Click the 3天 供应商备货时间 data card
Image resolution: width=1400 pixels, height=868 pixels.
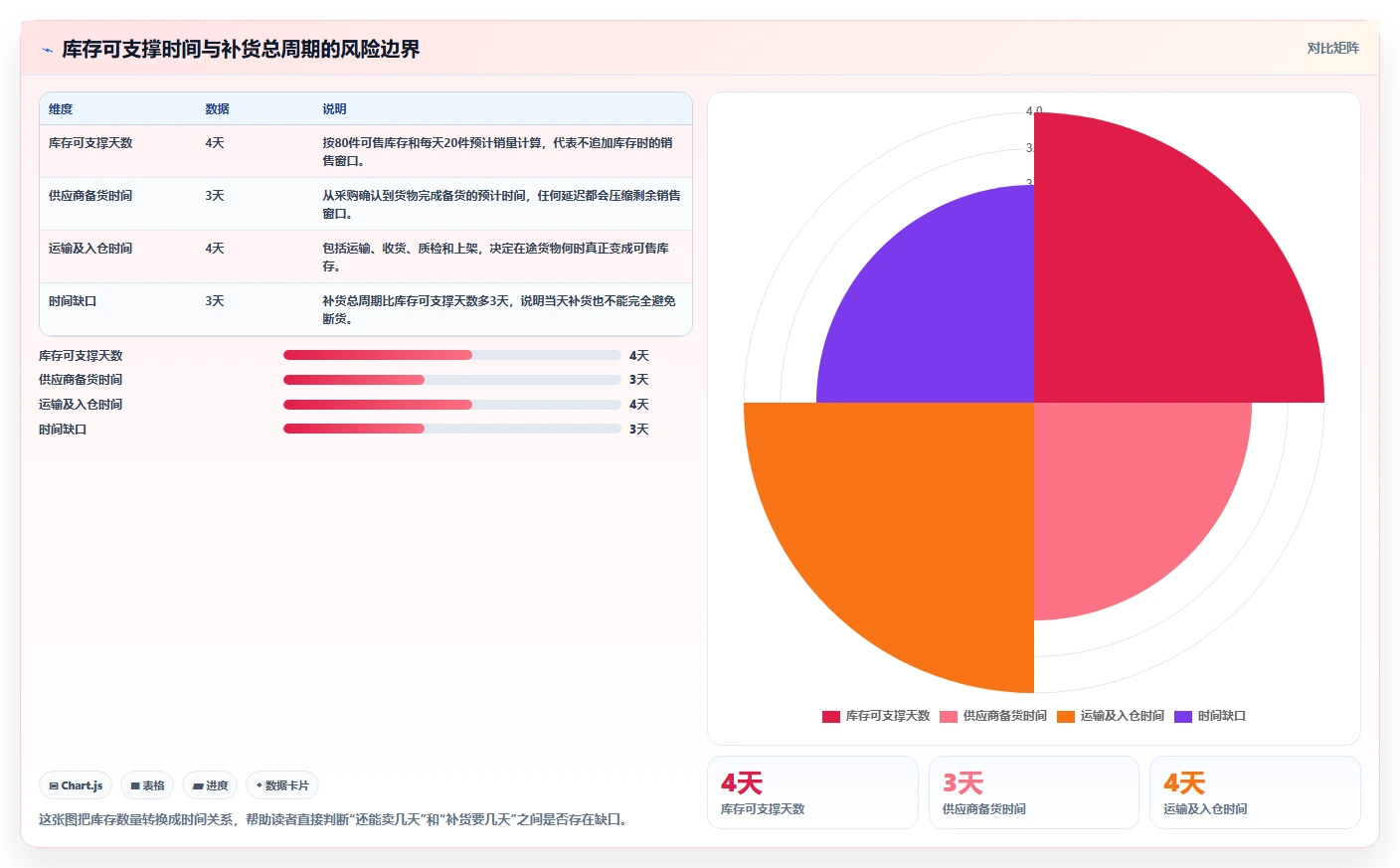(1033, 792)
